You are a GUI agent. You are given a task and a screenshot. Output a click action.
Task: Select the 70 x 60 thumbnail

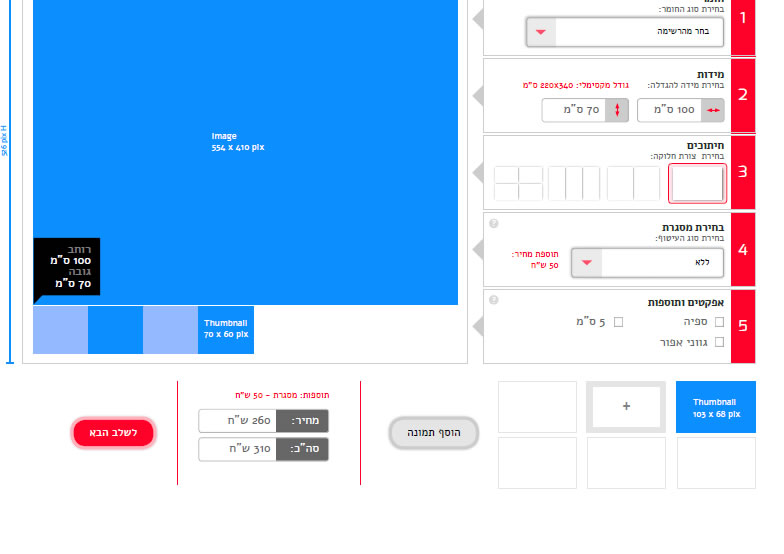[x=226, y=330]
